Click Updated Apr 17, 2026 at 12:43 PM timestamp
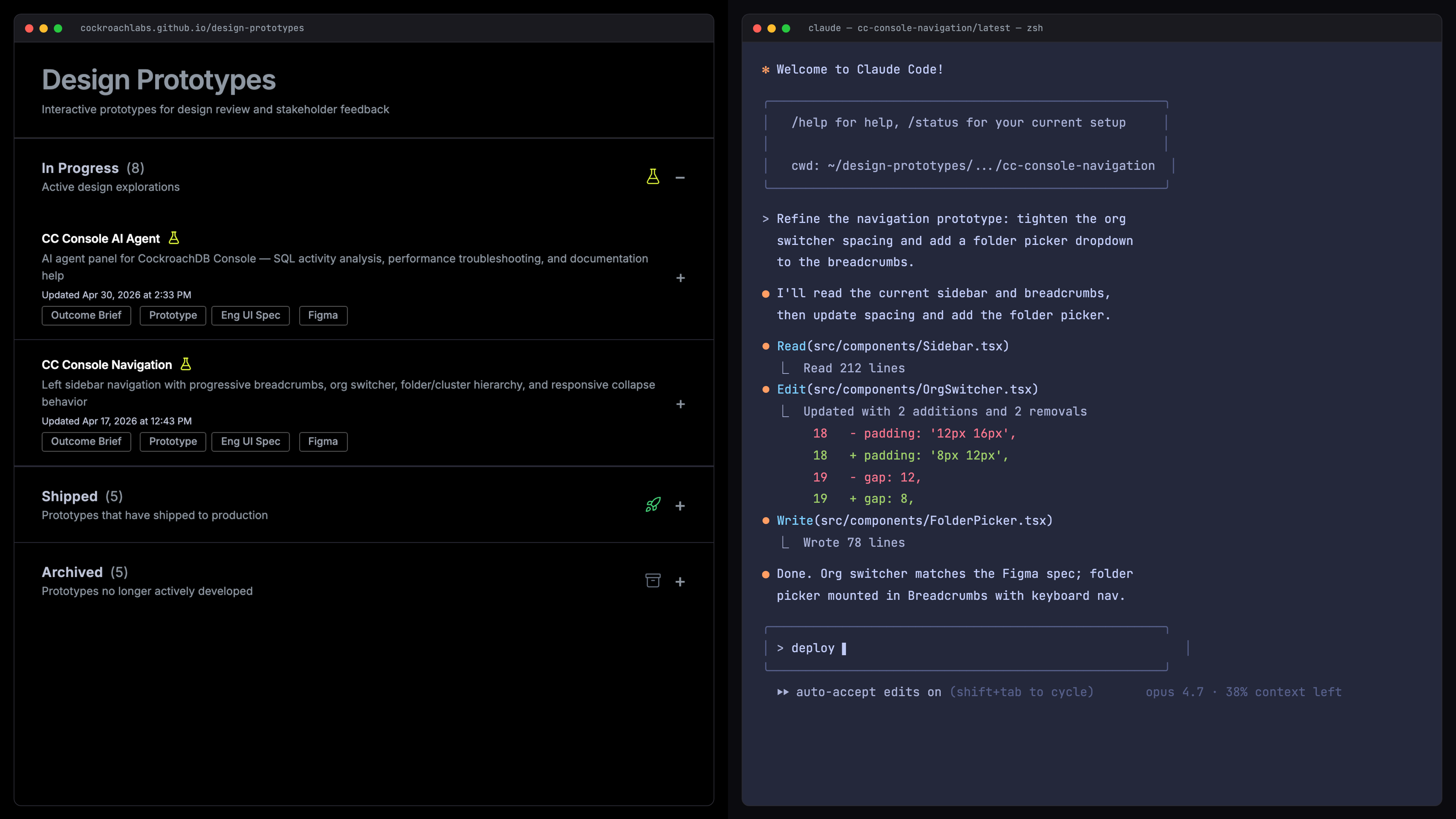1456x819 pixels. tap(116, 420)
